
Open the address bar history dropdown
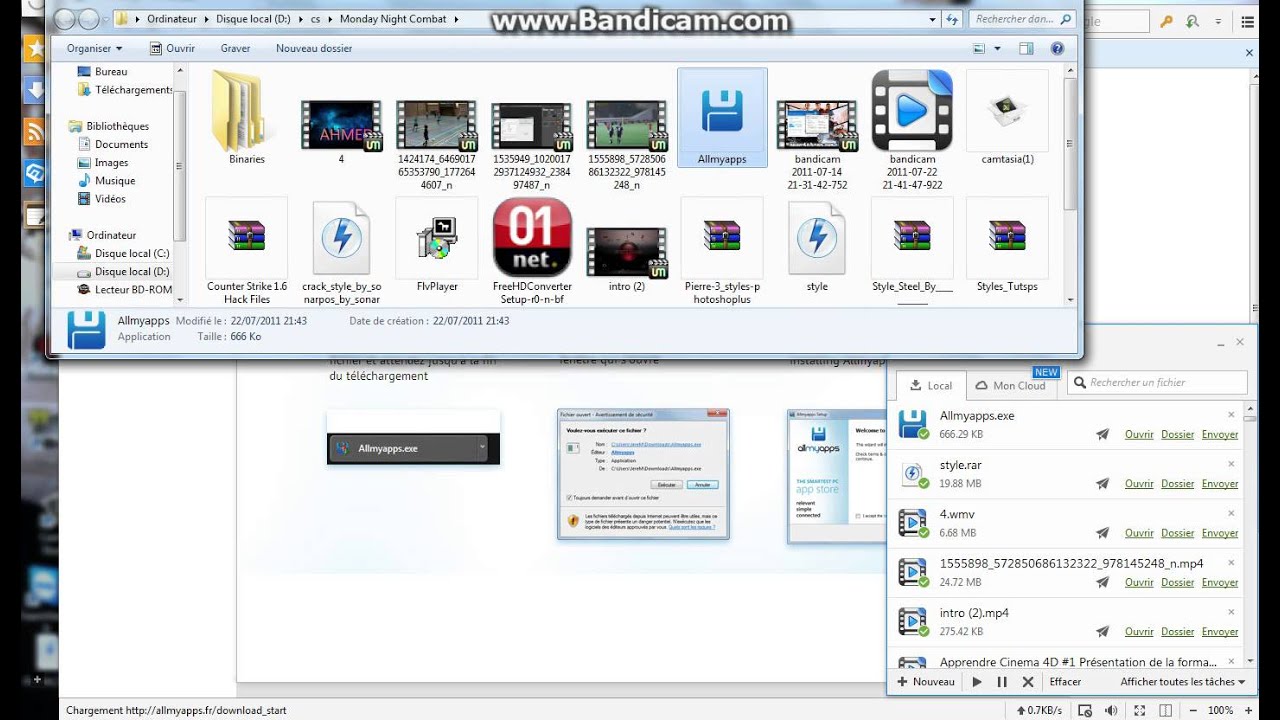(932, 19)
